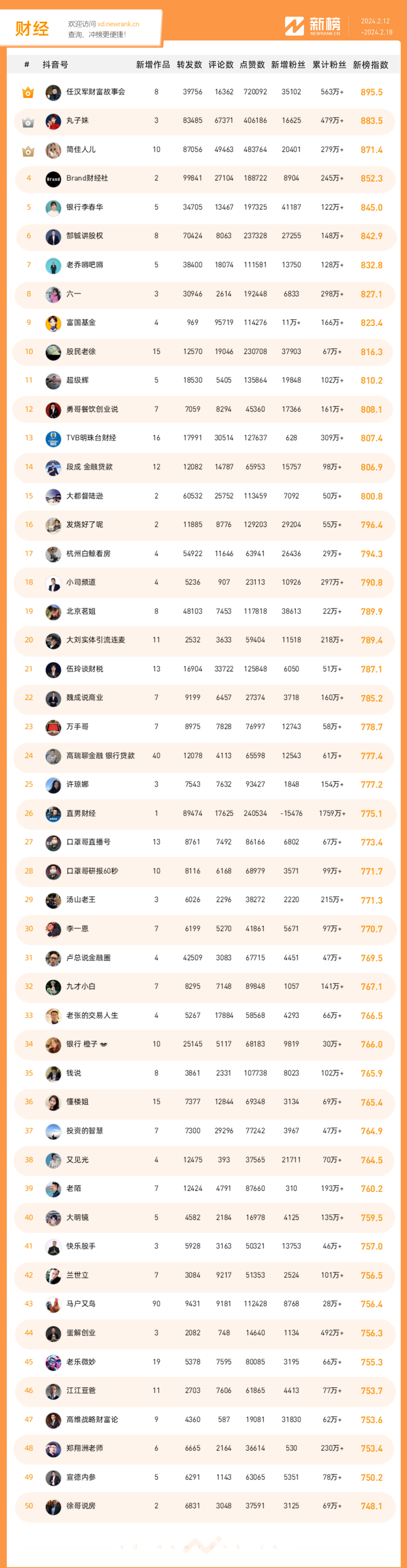Screen dimensions: 407x1568
Task: Open Brand财经社 avatar
Action: pyautogui.click(x=54, y=179)
